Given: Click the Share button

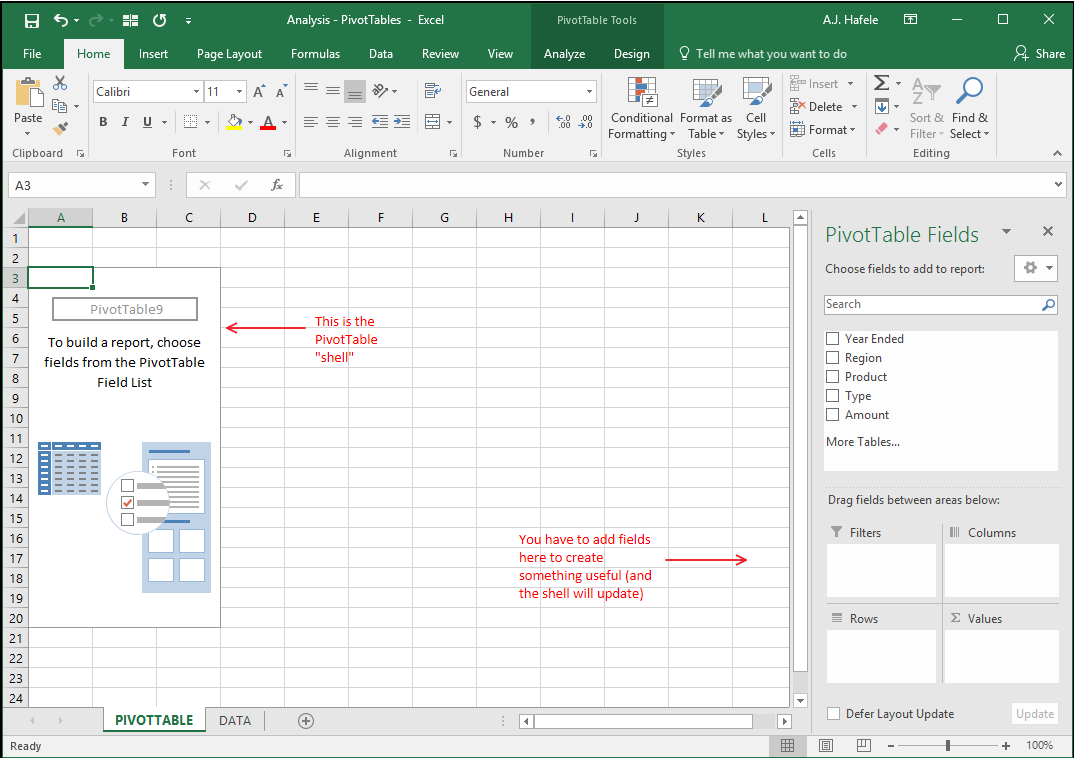Looking at the screenshot, I should tap(1039, 53).
